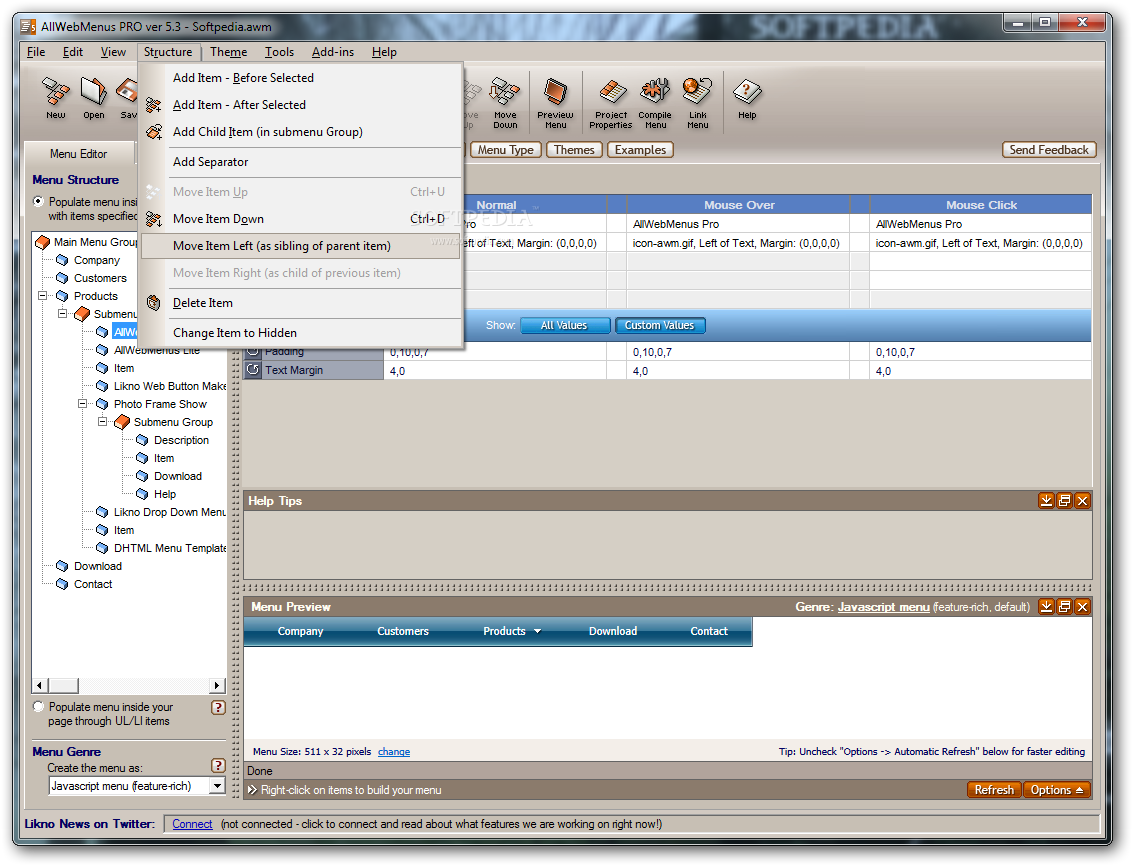
Task: Open Preview Menu from toolbar
Action: click(x=555, y=103)
